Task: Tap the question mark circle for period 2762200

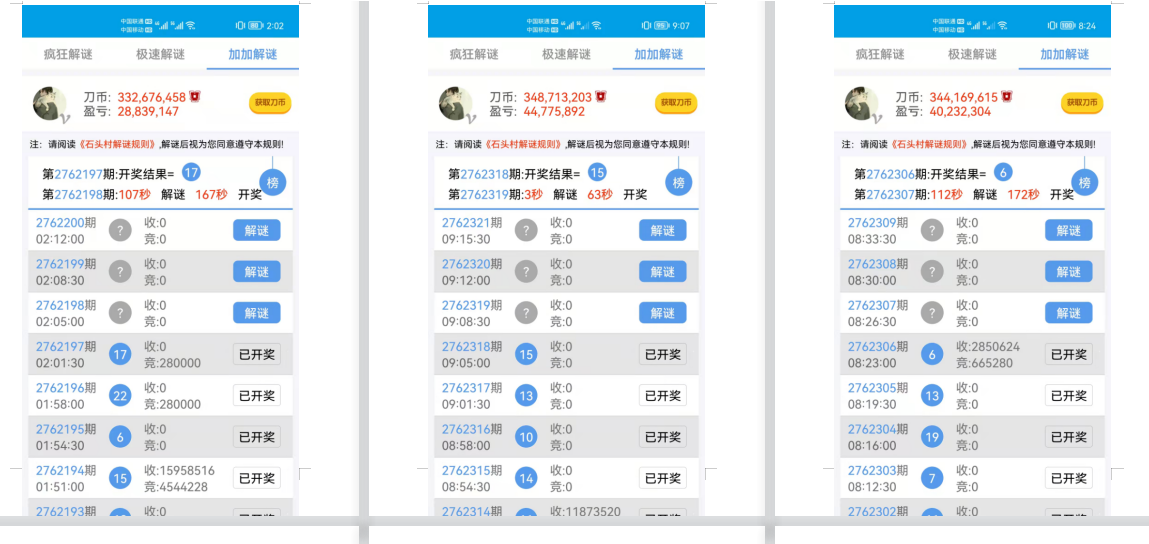Action: [x=120, y=230]
